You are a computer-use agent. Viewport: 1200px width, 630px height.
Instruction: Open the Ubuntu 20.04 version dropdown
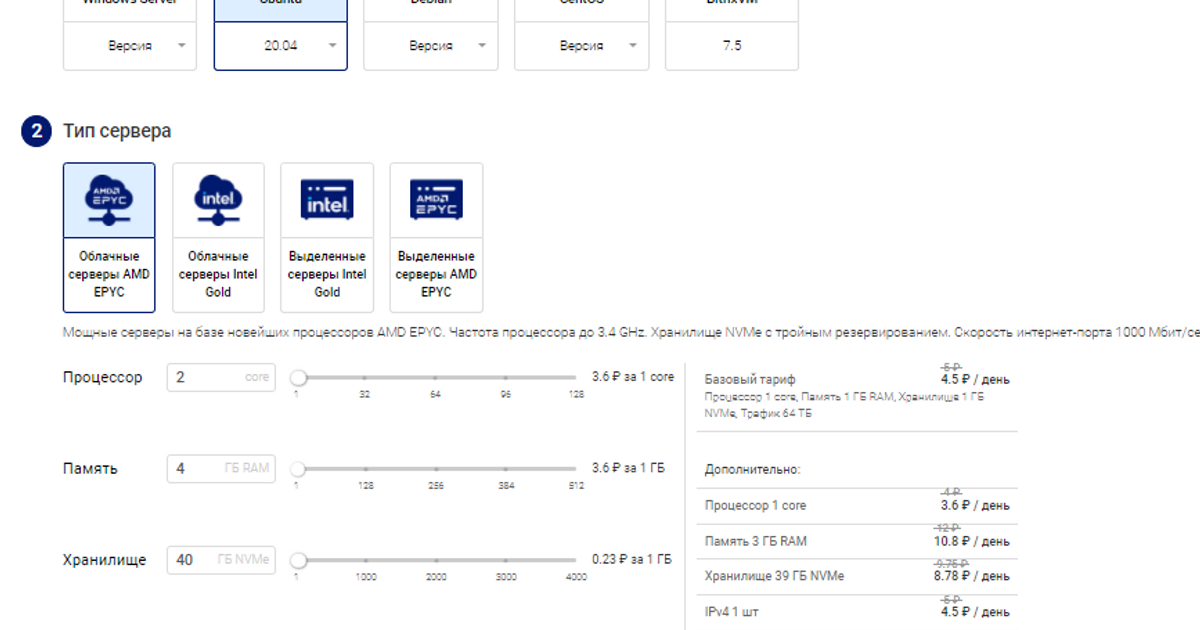pyautogui.click(x=281, y=46)
